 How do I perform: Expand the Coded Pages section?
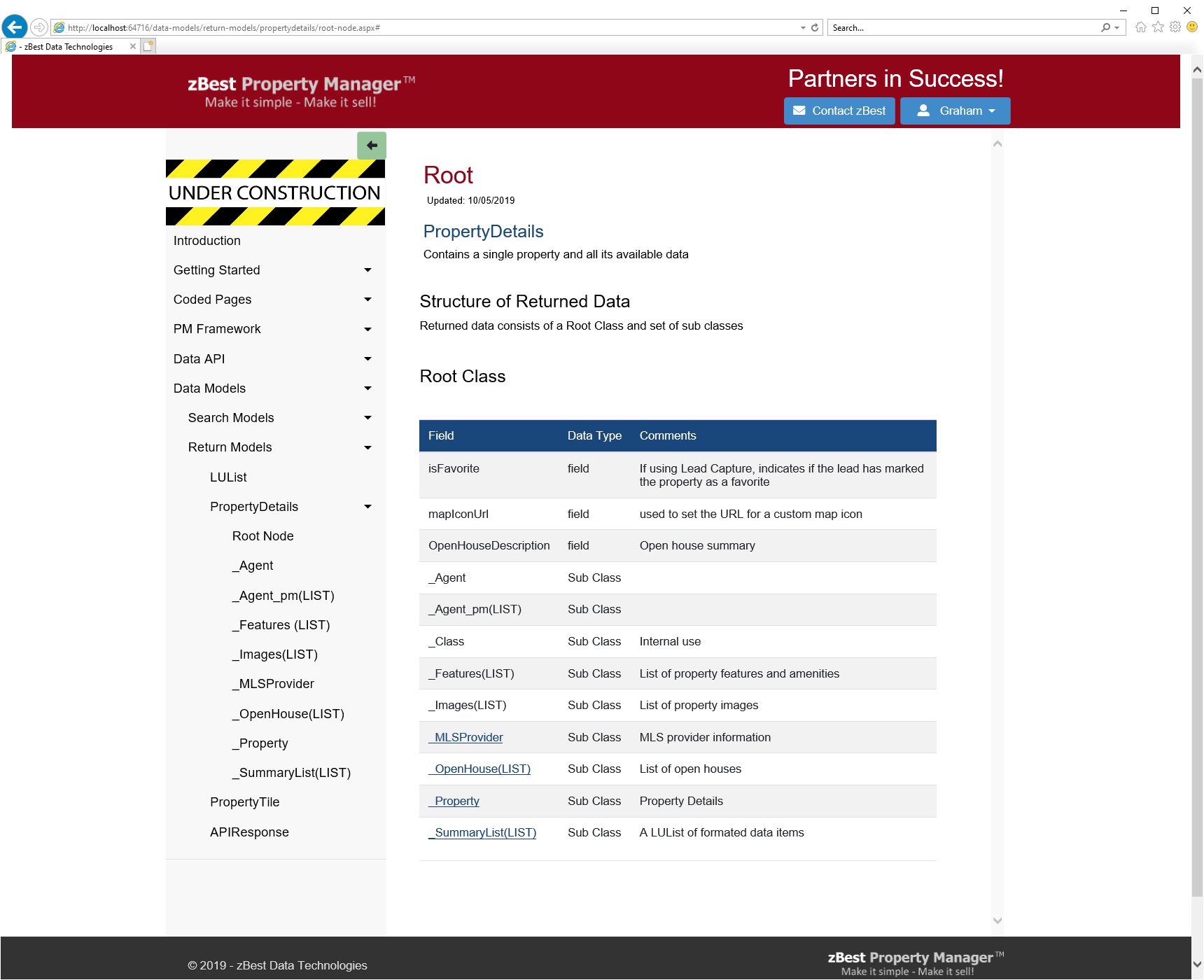[x=367, y=300]
